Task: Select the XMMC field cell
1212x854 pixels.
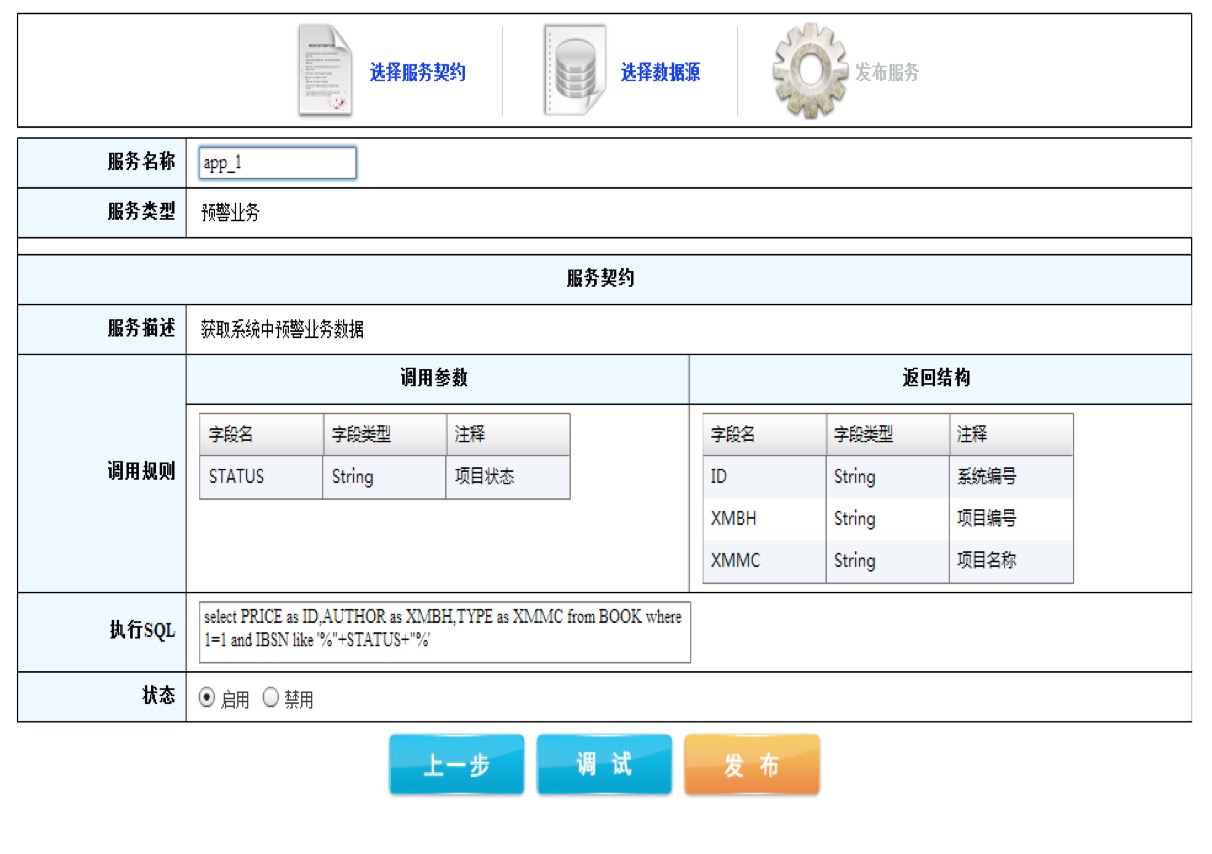Action: pos(764,561)
